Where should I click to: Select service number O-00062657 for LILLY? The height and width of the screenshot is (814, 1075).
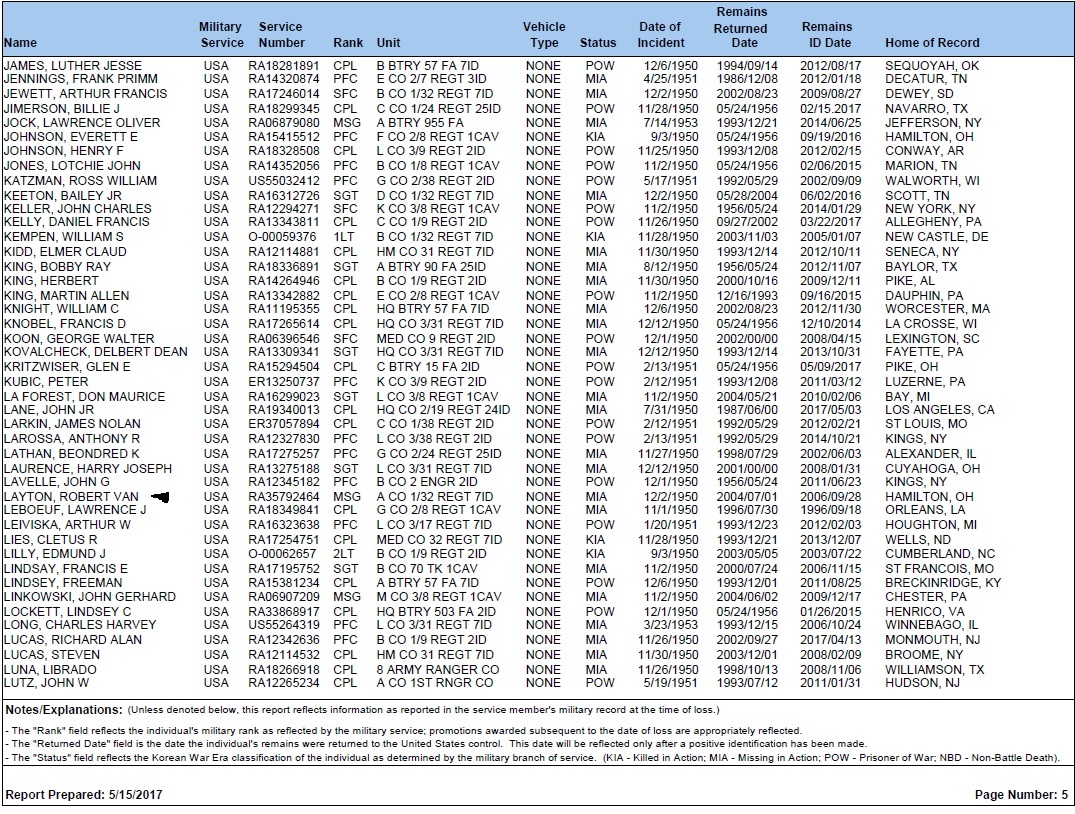(x=282, y=554)
